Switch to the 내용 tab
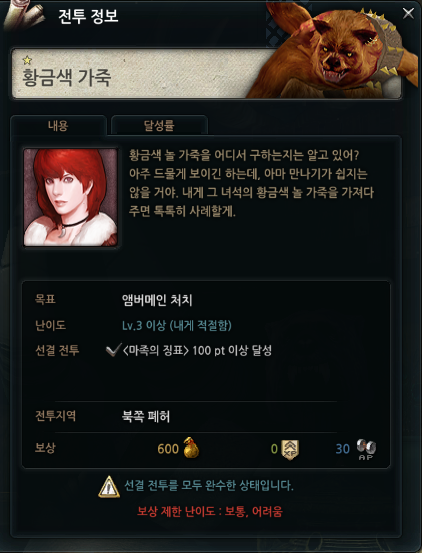The width and height of the screenshot is (422, 553). click(x=58, y=126)
